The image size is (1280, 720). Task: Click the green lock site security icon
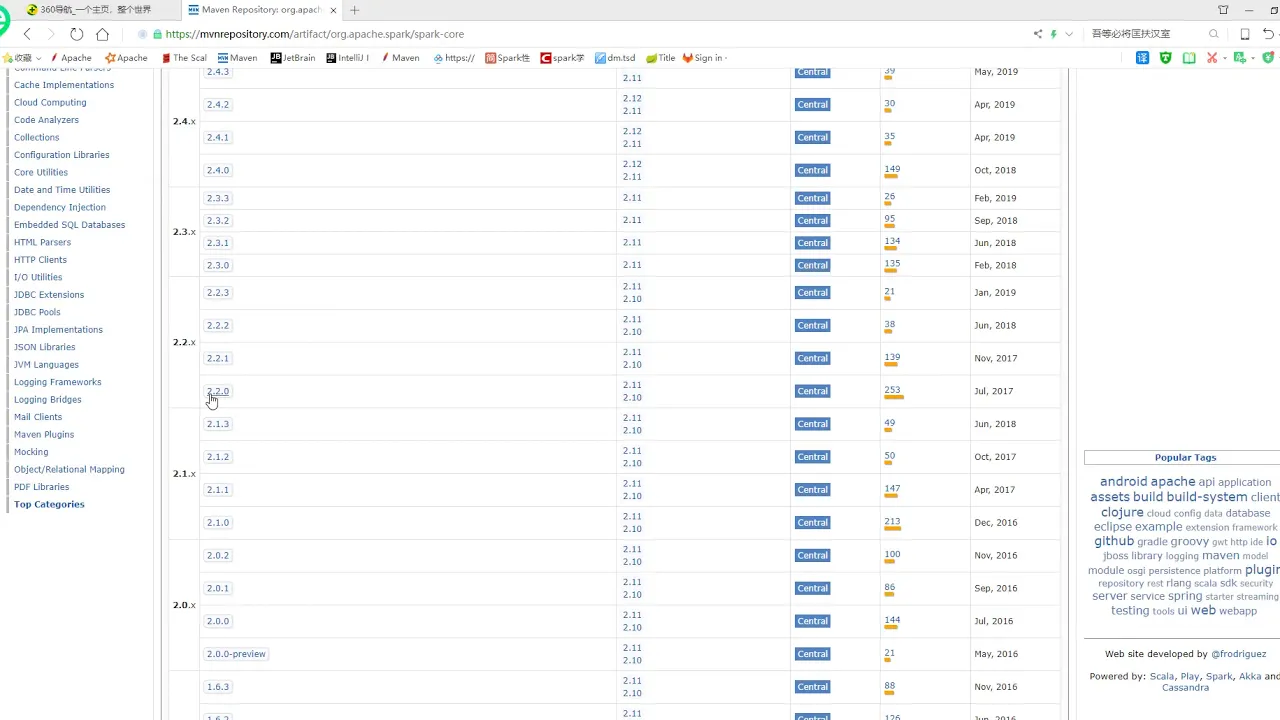click(158, 34)
